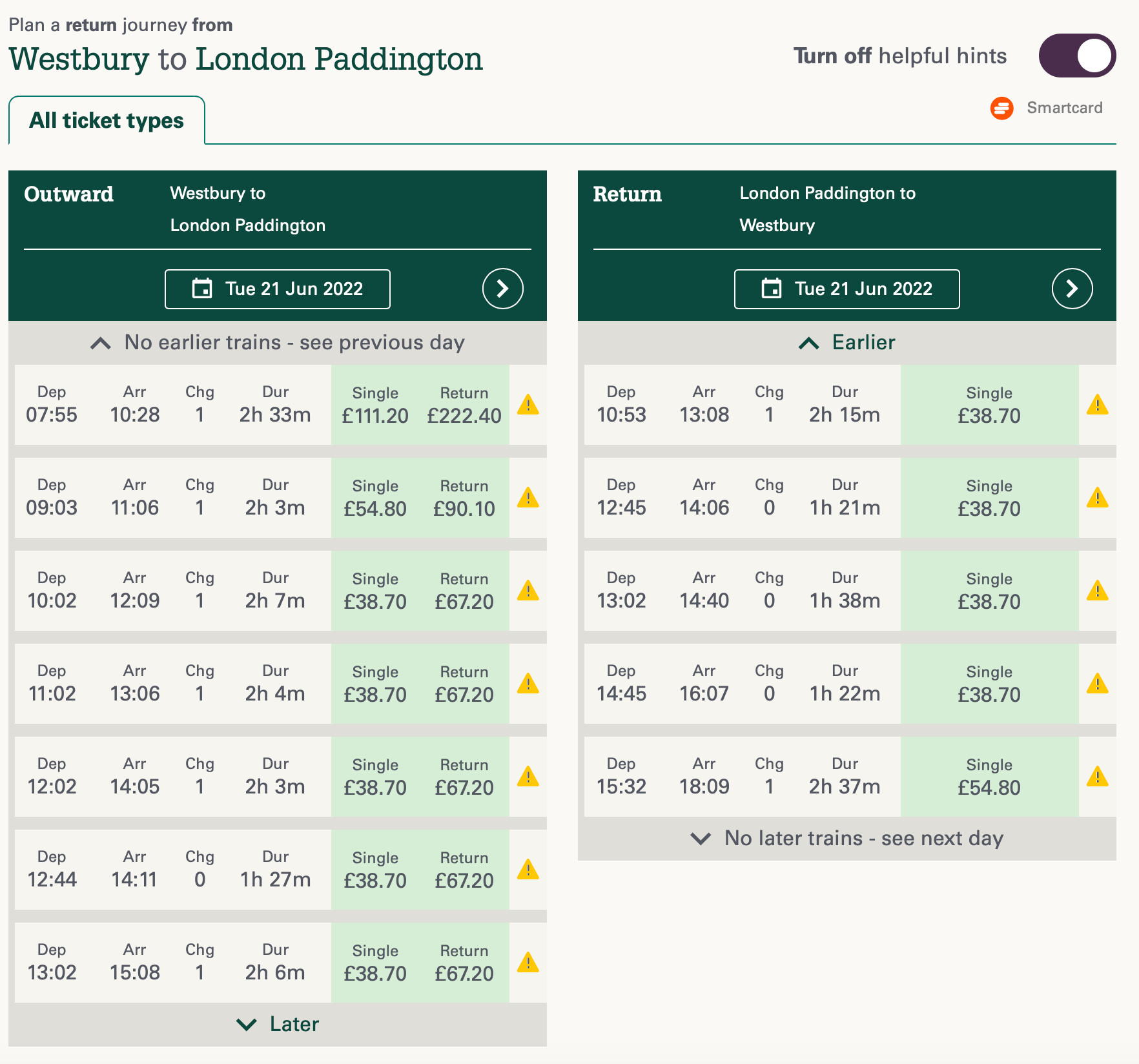Select £38.70 single for 10:02 outward train
The image size is (1139, 1064).
tap(375, 591)
